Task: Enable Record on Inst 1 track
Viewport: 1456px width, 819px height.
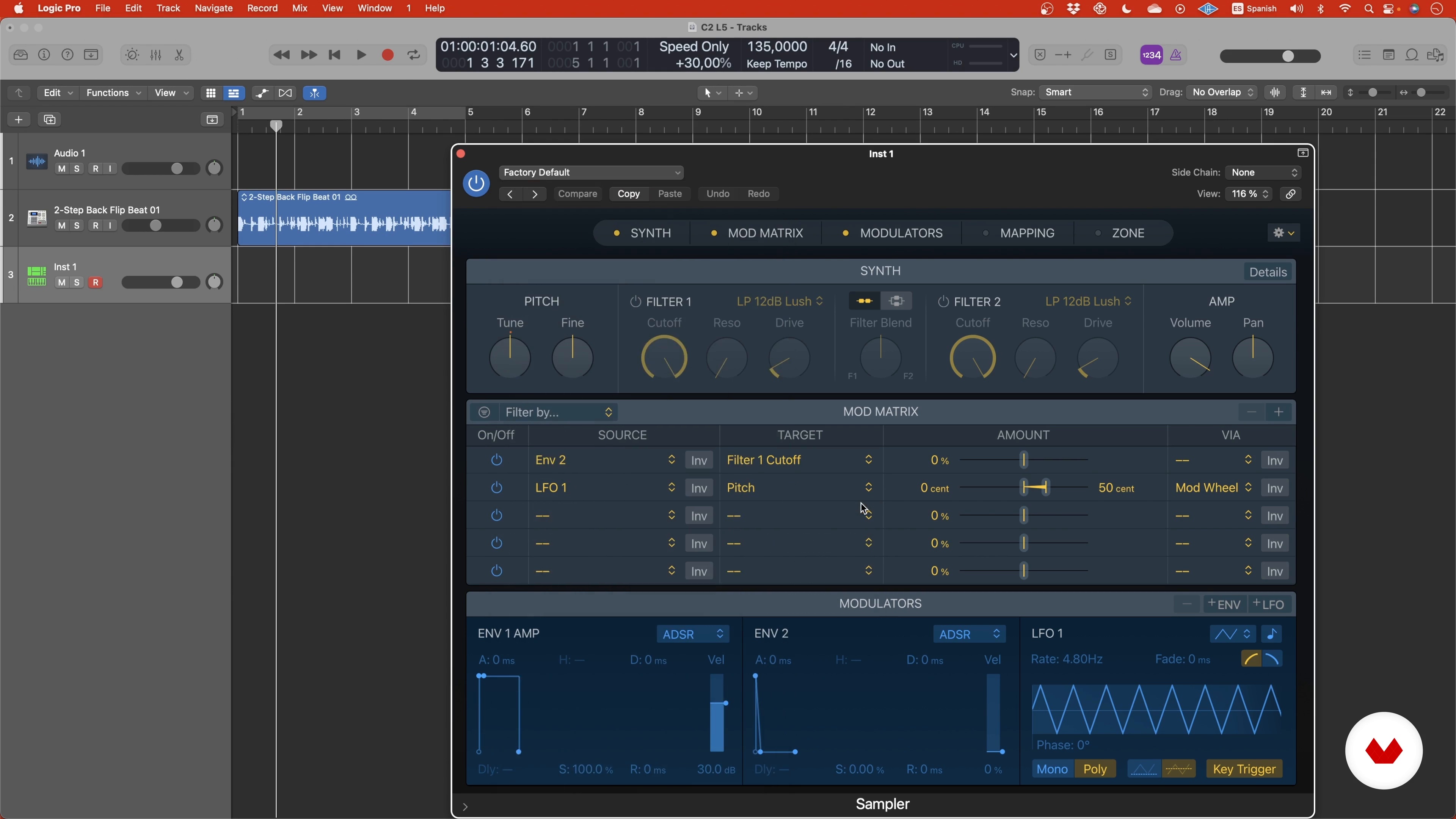Action: (96, 282)
